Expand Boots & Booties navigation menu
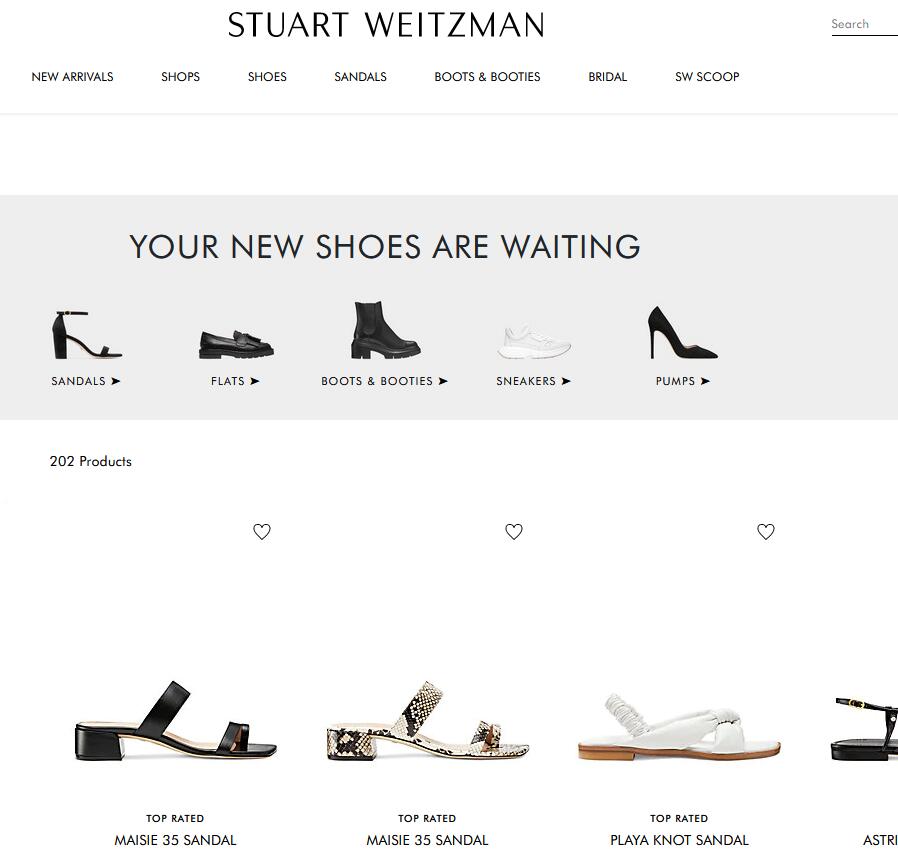The width and height of the screenshot is (898, 849). tap(487, 77)
